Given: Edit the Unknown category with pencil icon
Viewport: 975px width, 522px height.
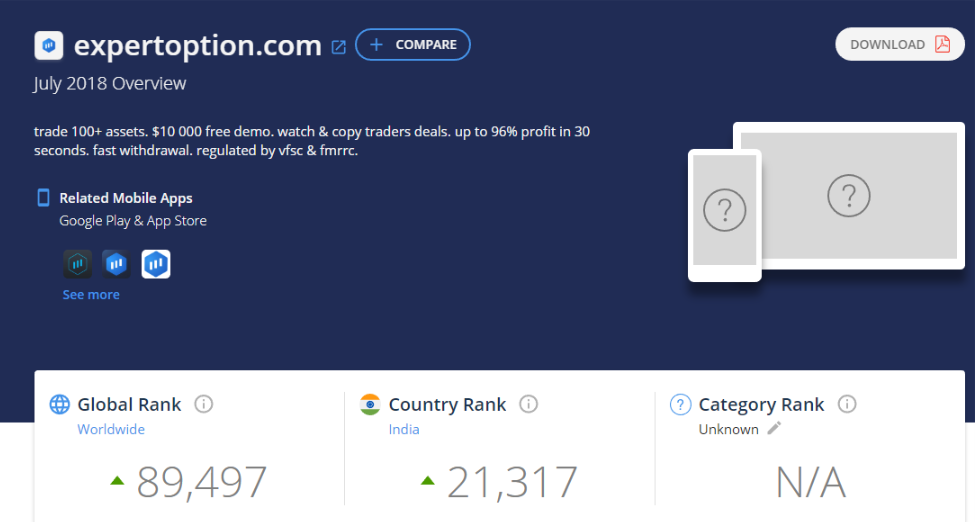Looking at the screenshot, I should [x=774, y=428].
